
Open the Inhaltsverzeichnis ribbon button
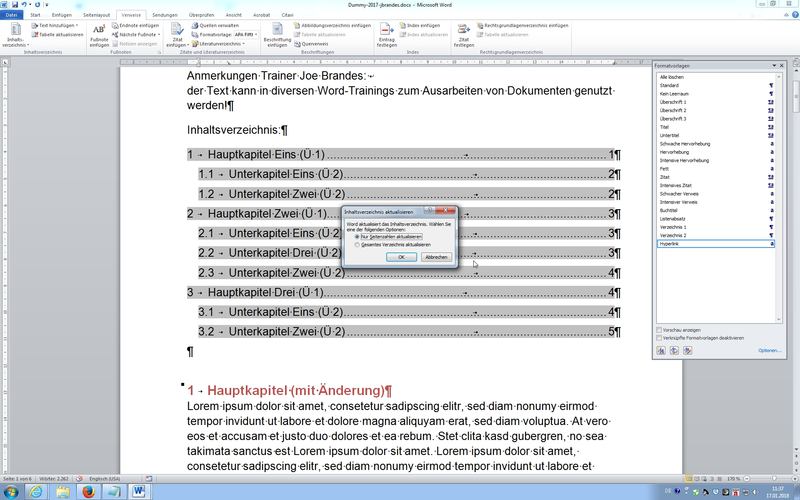16,35
